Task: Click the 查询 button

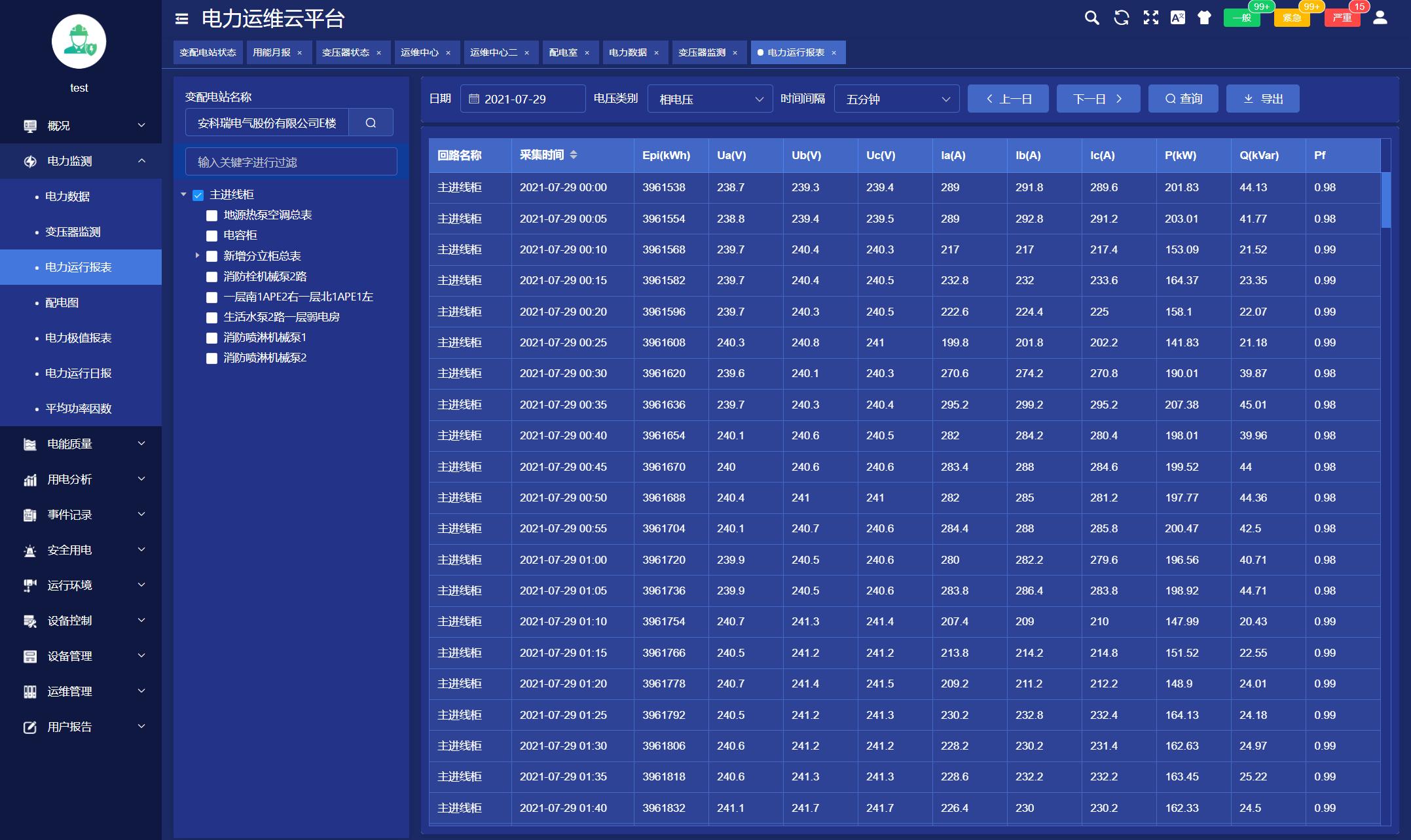Action: 1183,99
